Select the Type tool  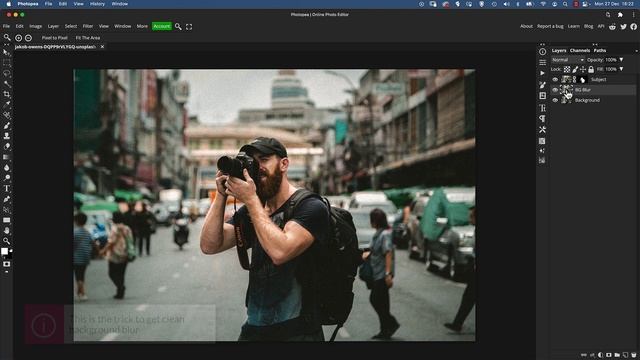click(x=6, y=189)
